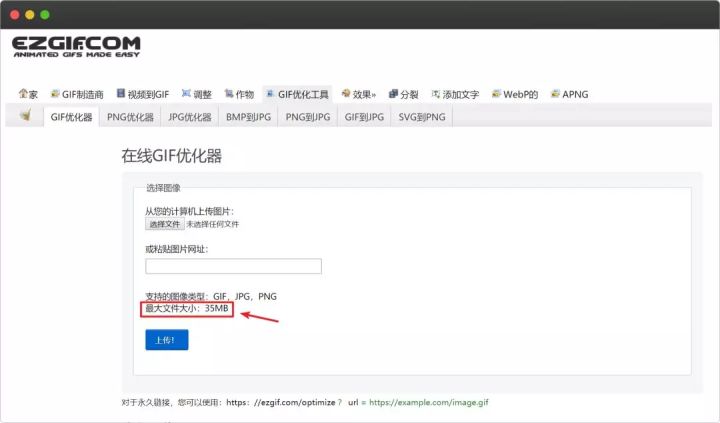Select the GIF优化工具 menu item

pyautogui.click(x=298, y=94)
